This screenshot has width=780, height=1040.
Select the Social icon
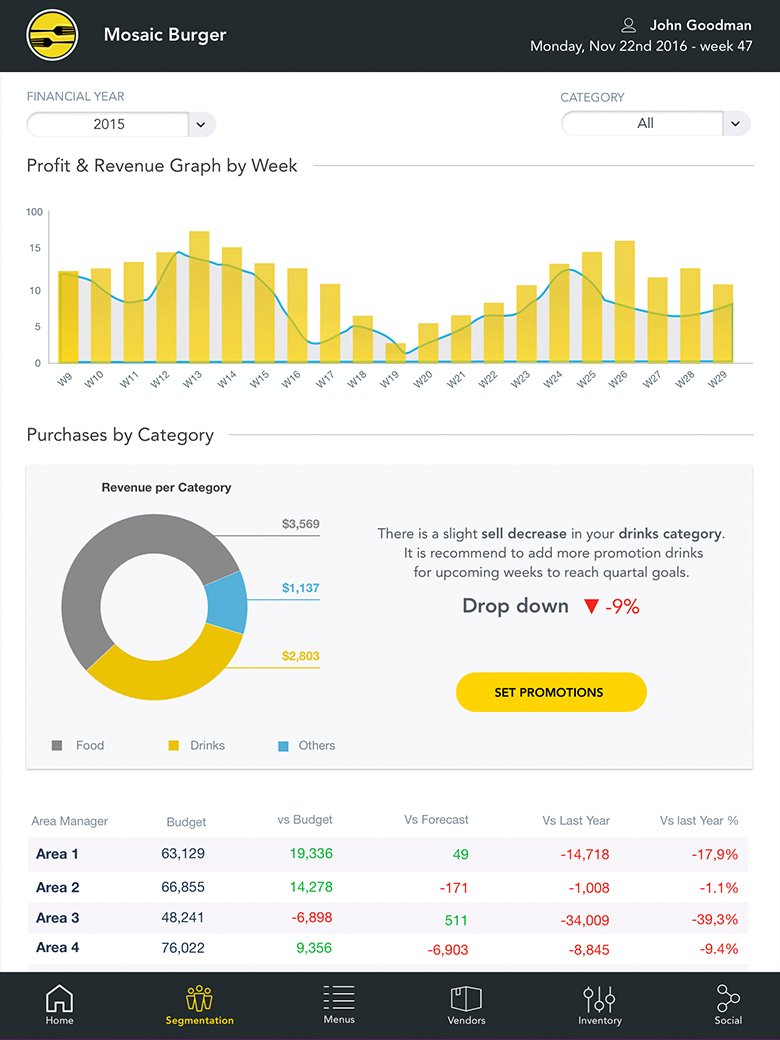pyautogui.click(x=727, y=1003)
